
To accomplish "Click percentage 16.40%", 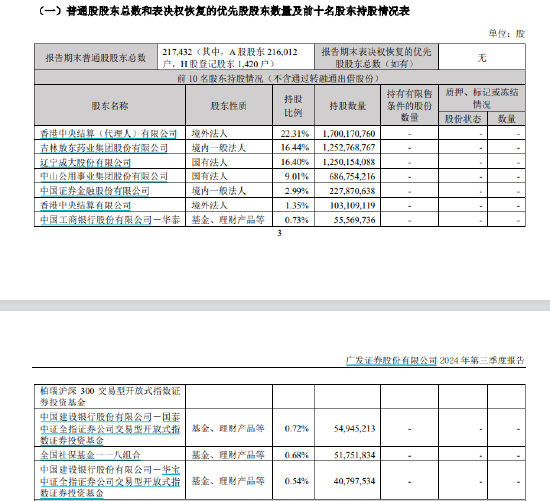I will coord(295,162).
